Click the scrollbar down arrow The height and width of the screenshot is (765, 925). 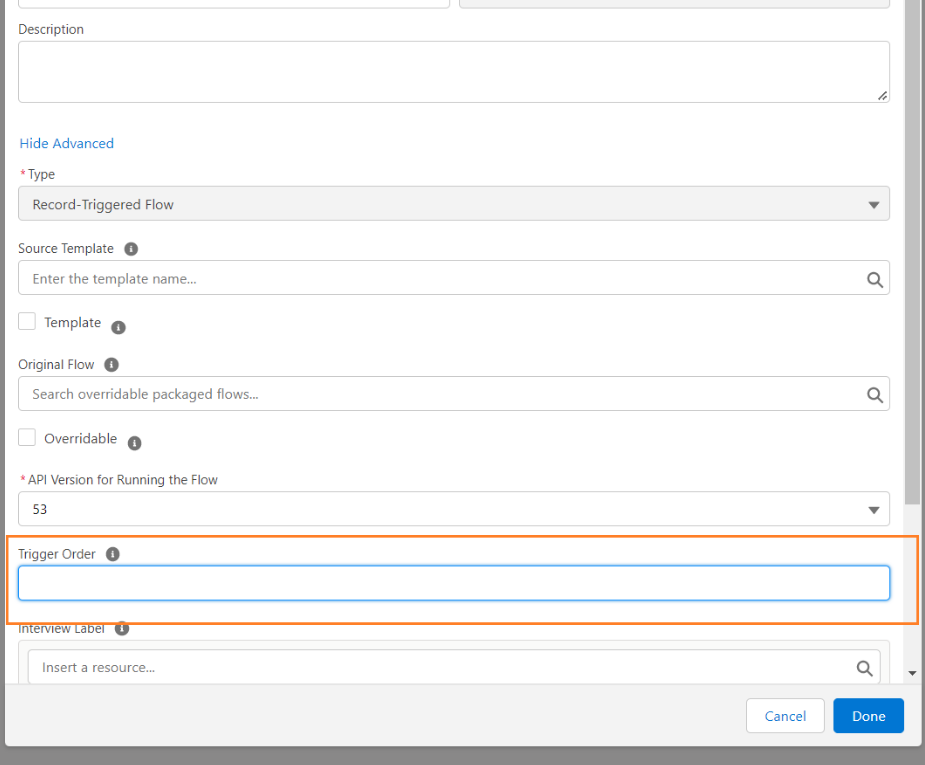tap(912, 674)
